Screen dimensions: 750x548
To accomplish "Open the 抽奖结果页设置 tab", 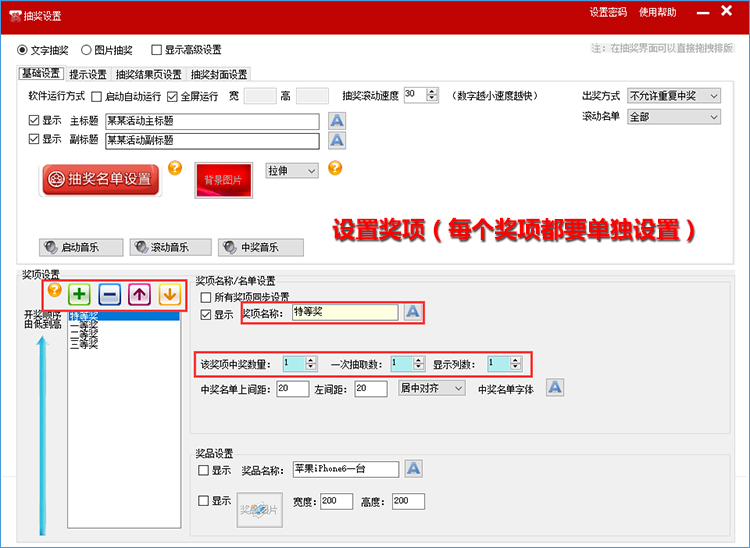I will click(x=148, y=74).
